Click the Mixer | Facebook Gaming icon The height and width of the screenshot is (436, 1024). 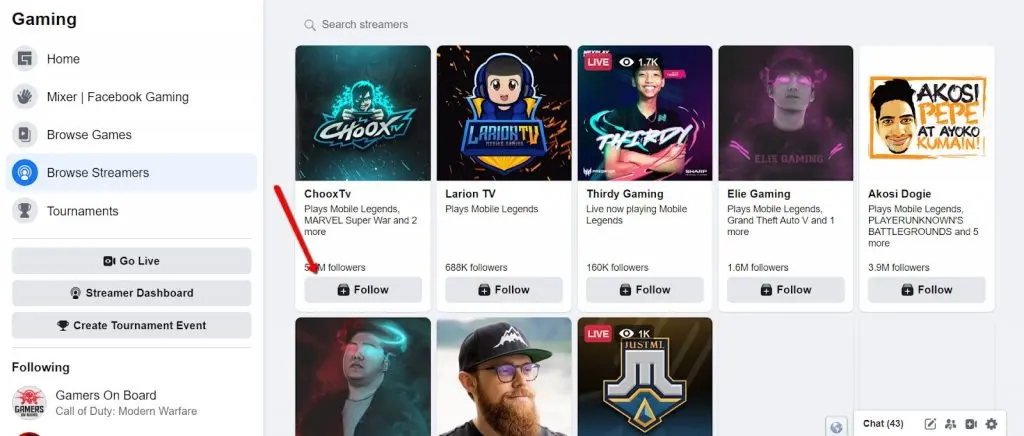coord(24,97)
